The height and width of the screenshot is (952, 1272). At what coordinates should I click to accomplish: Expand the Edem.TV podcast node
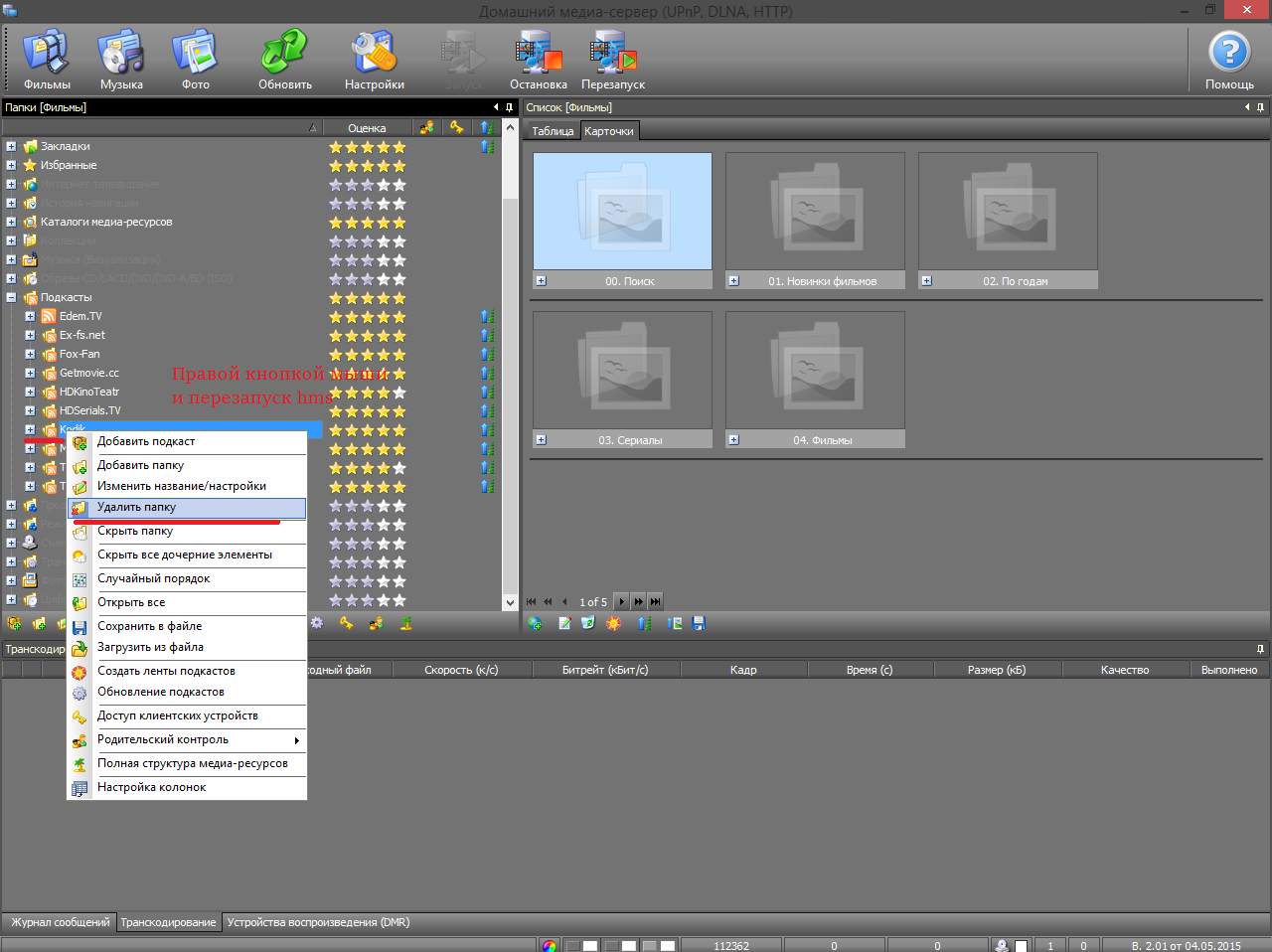[30, 316]
